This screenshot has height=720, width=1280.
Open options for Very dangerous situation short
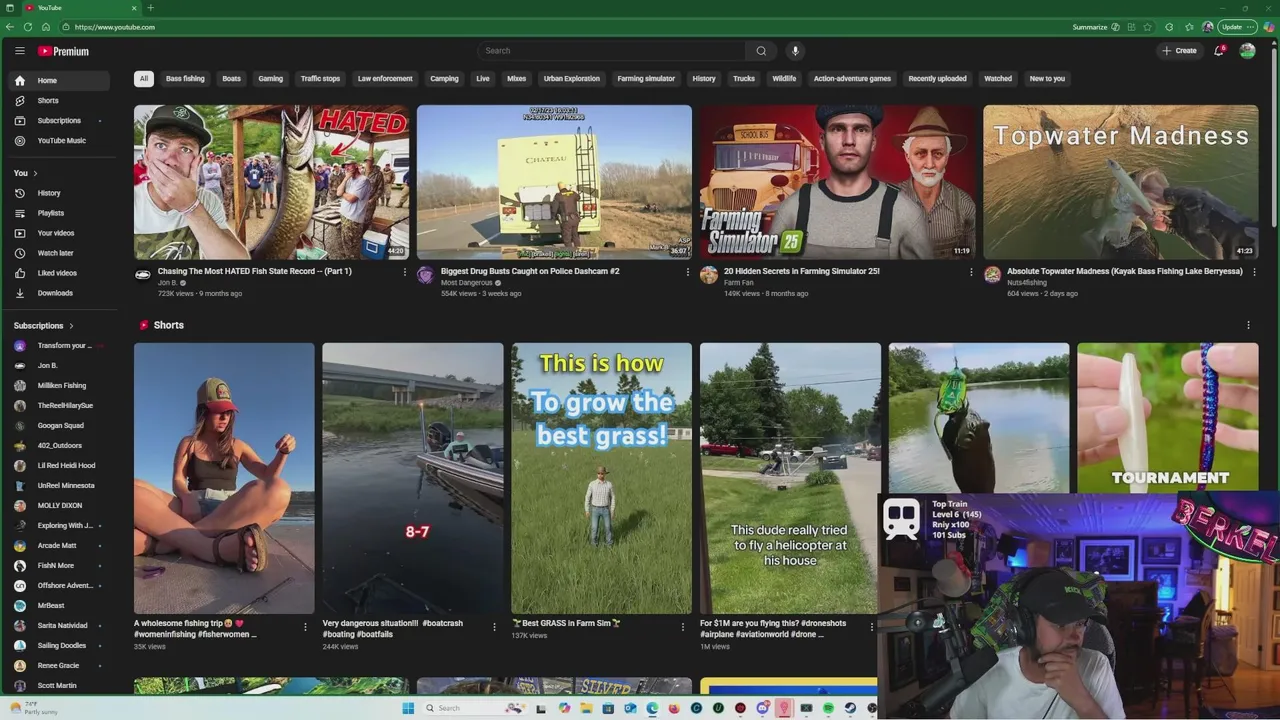[494, 627]
